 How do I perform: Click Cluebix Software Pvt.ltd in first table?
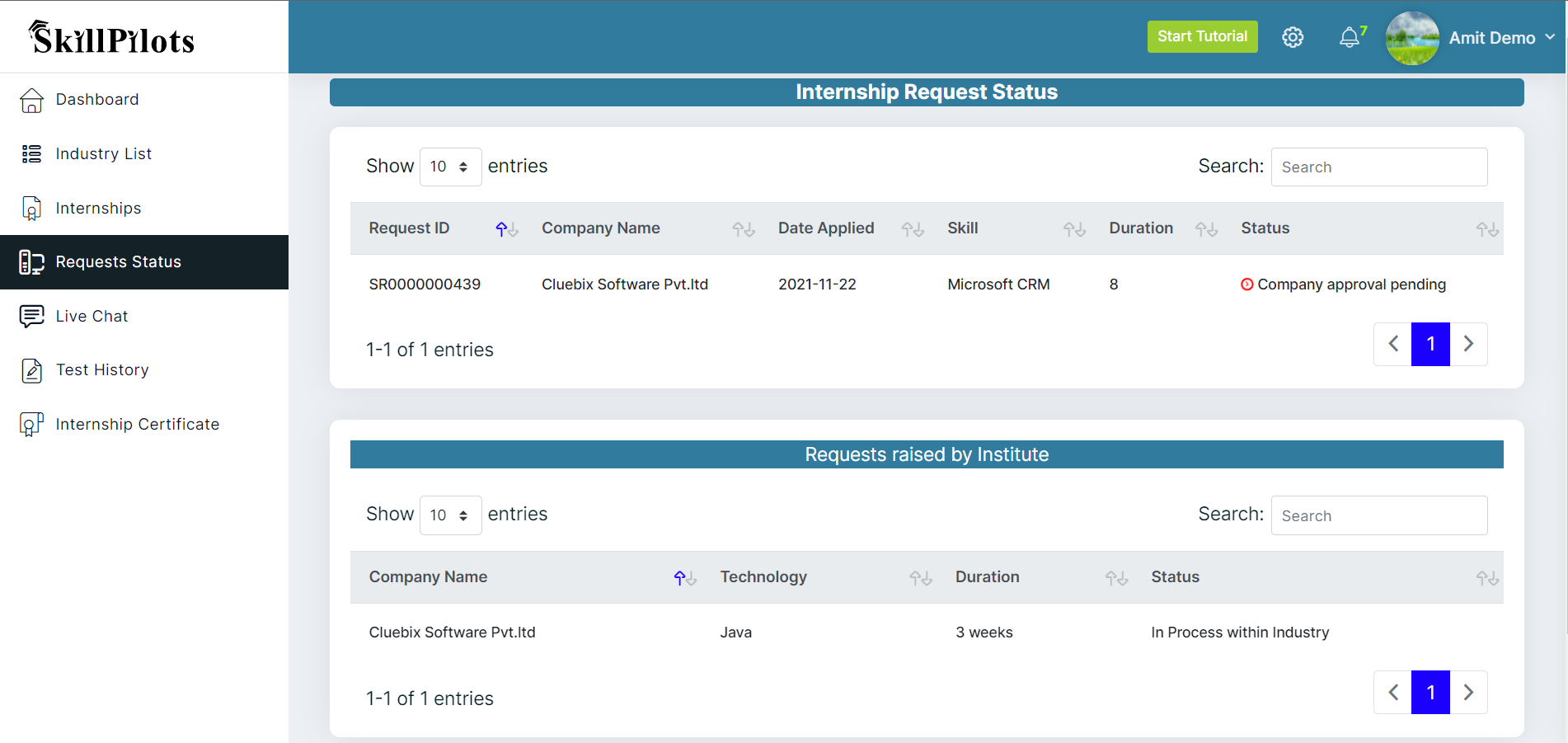(x=625, y=285)
